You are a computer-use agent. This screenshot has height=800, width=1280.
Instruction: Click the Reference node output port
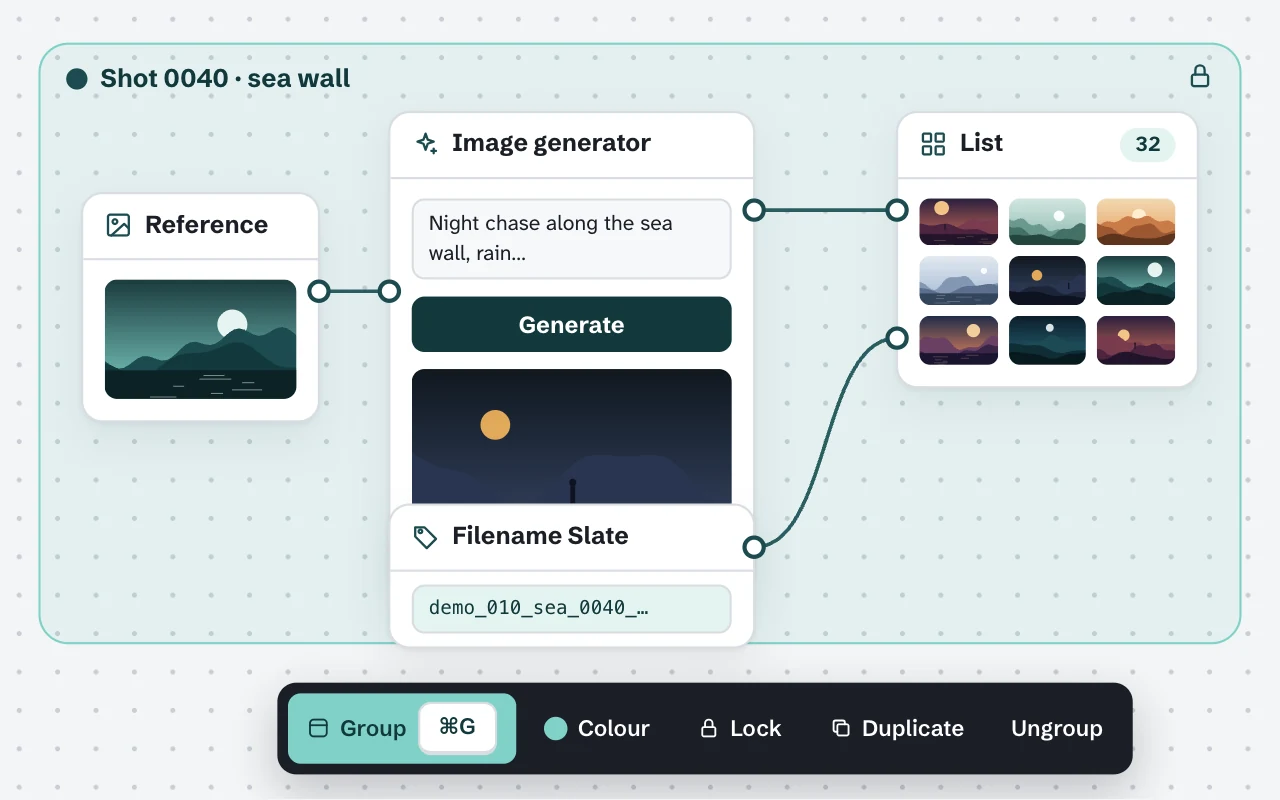[x=319, y=291]
